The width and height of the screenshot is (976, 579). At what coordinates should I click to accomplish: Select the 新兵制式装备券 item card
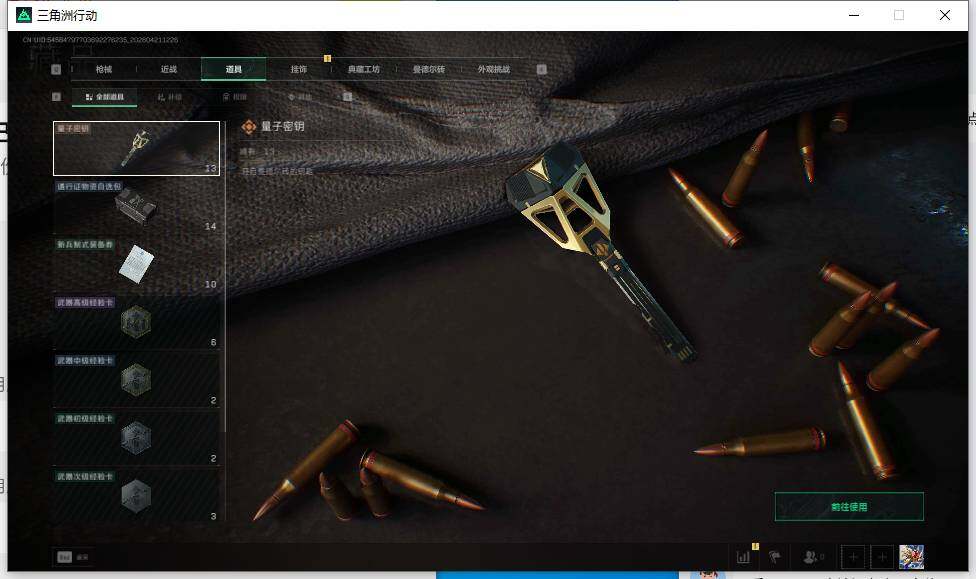(136, 265)
